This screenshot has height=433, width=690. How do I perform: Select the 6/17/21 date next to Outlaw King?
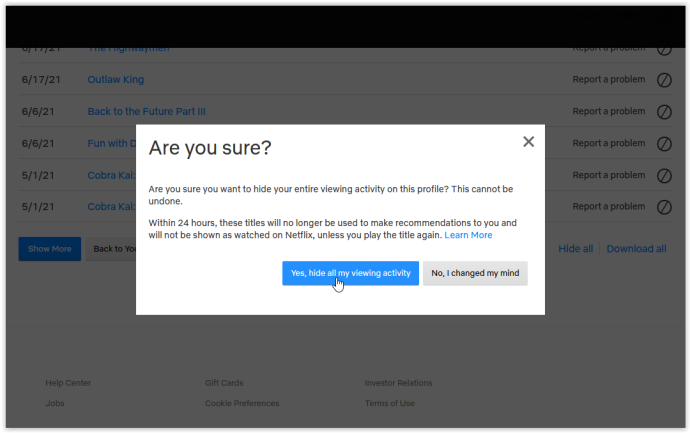[x=41, y=80]
